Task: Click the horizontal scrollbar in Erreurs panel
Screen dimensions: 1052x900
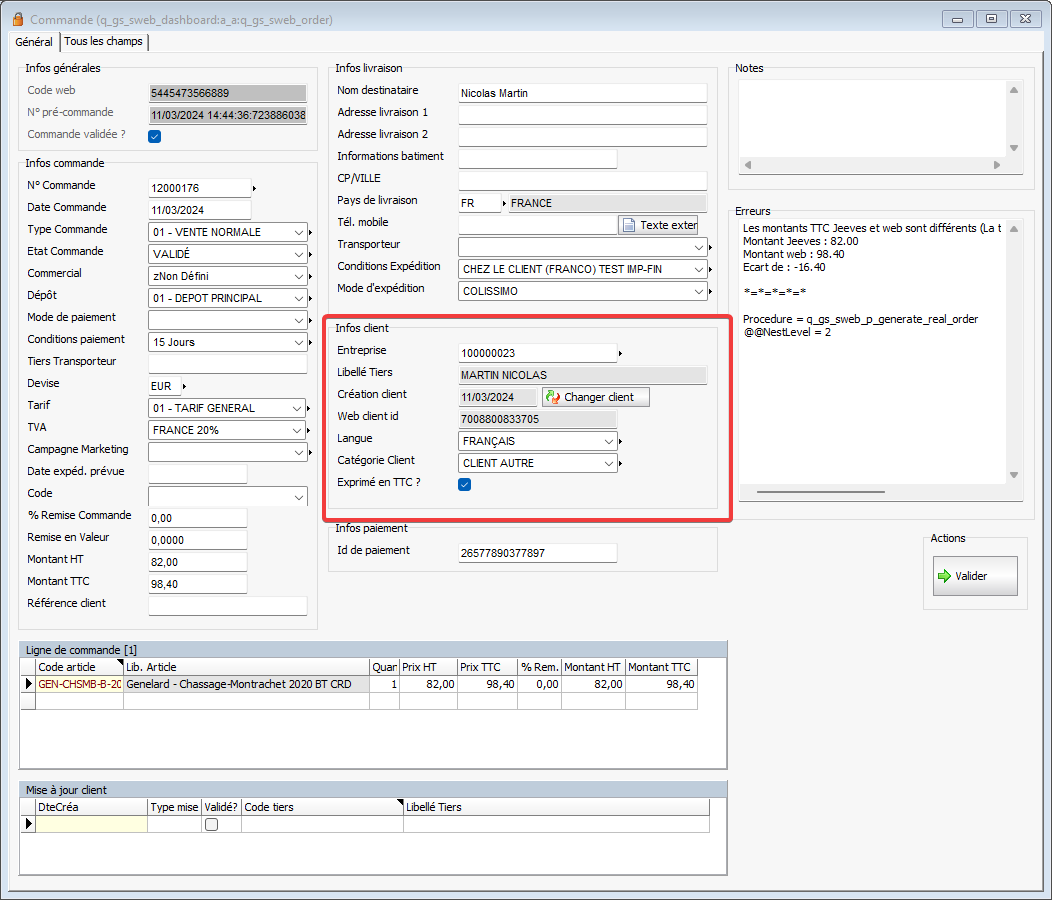Action: (x=800, y=492)
